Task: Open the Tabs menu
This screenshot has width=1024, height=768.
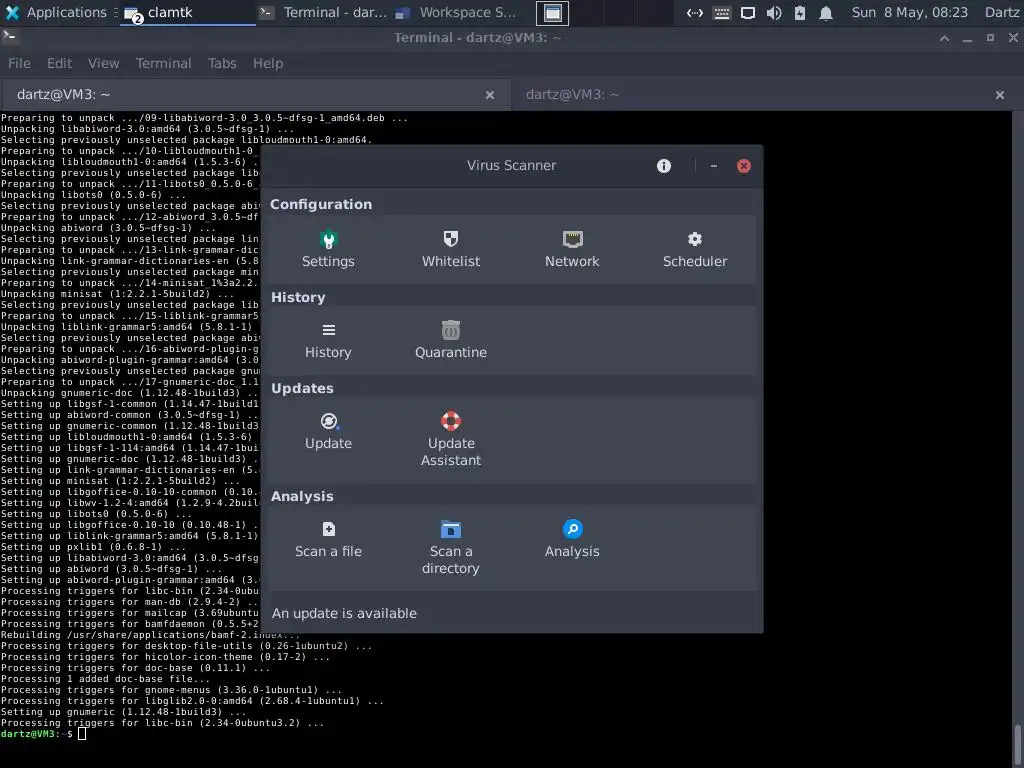Action: click(x=222, y=63)
